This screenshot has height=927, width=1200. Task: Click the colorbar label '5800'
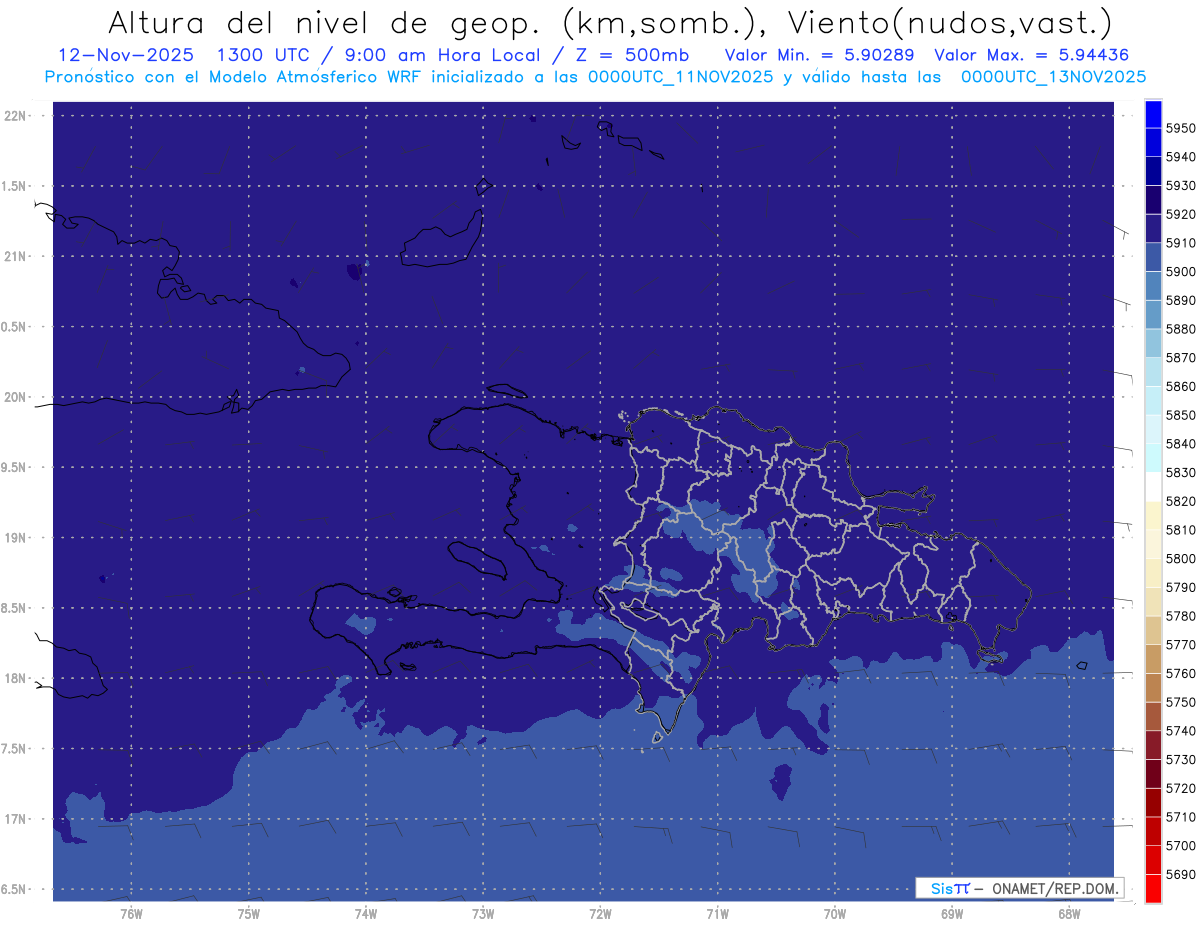point(1180,559)
